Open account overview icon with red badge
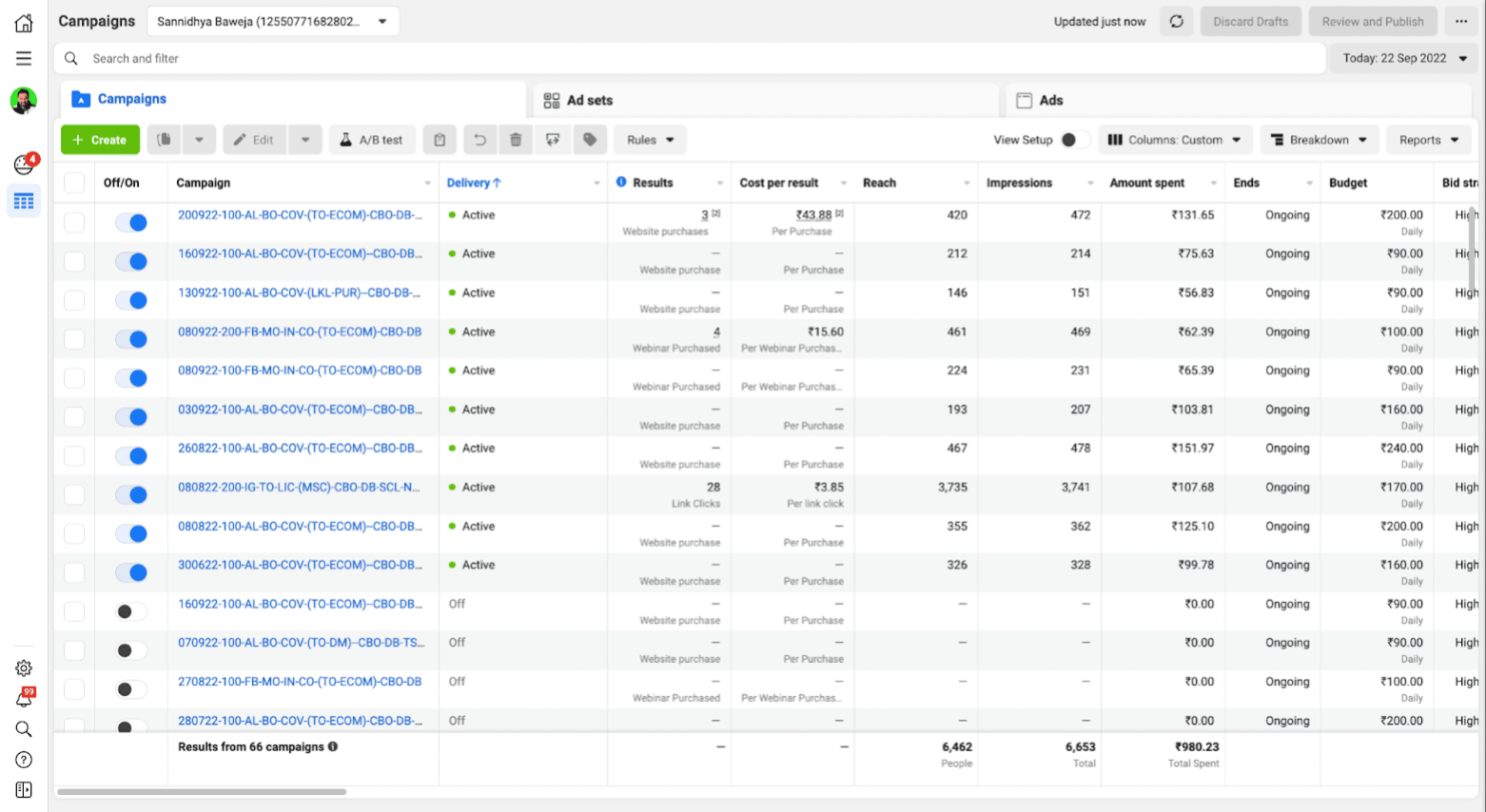 (25, 164)
